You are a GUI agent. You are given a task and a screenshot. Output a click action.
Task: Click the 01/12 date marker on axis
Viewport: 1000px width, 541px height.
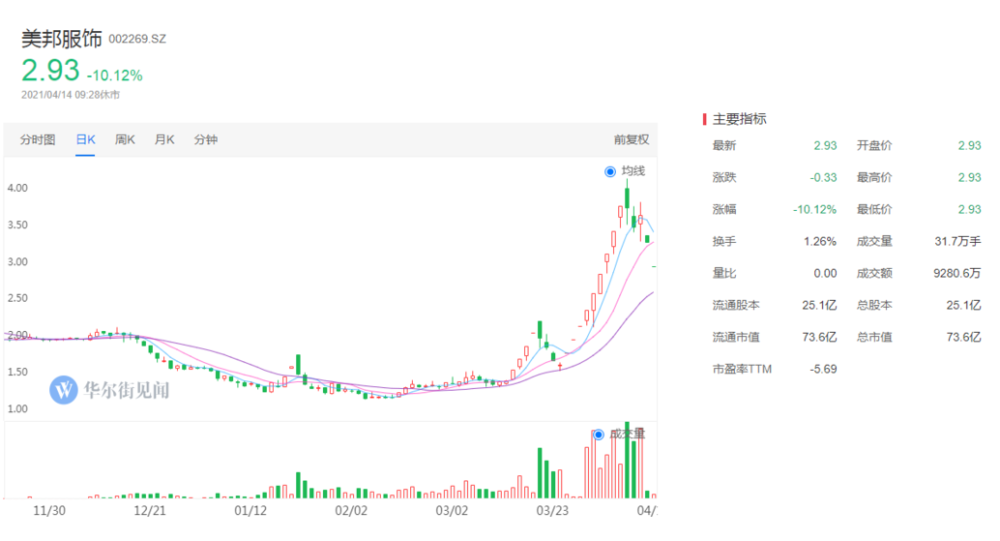click(x=251, y=510)
